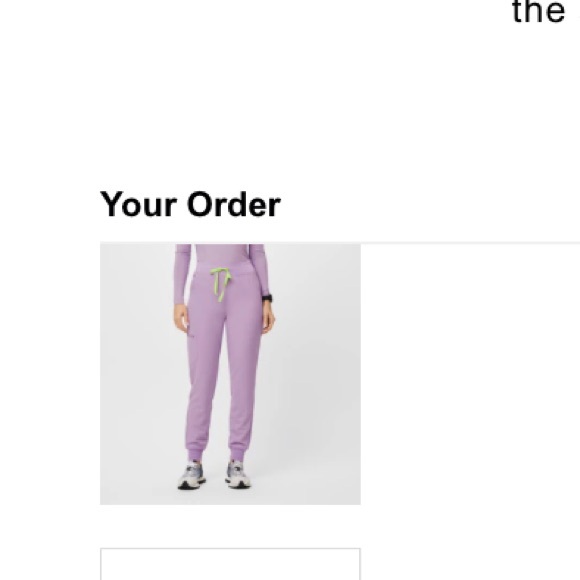Image resolution: width=580 pixels, height=580 pixels.
Task: Click the top border of the lower box
Action: click(230, 549)
